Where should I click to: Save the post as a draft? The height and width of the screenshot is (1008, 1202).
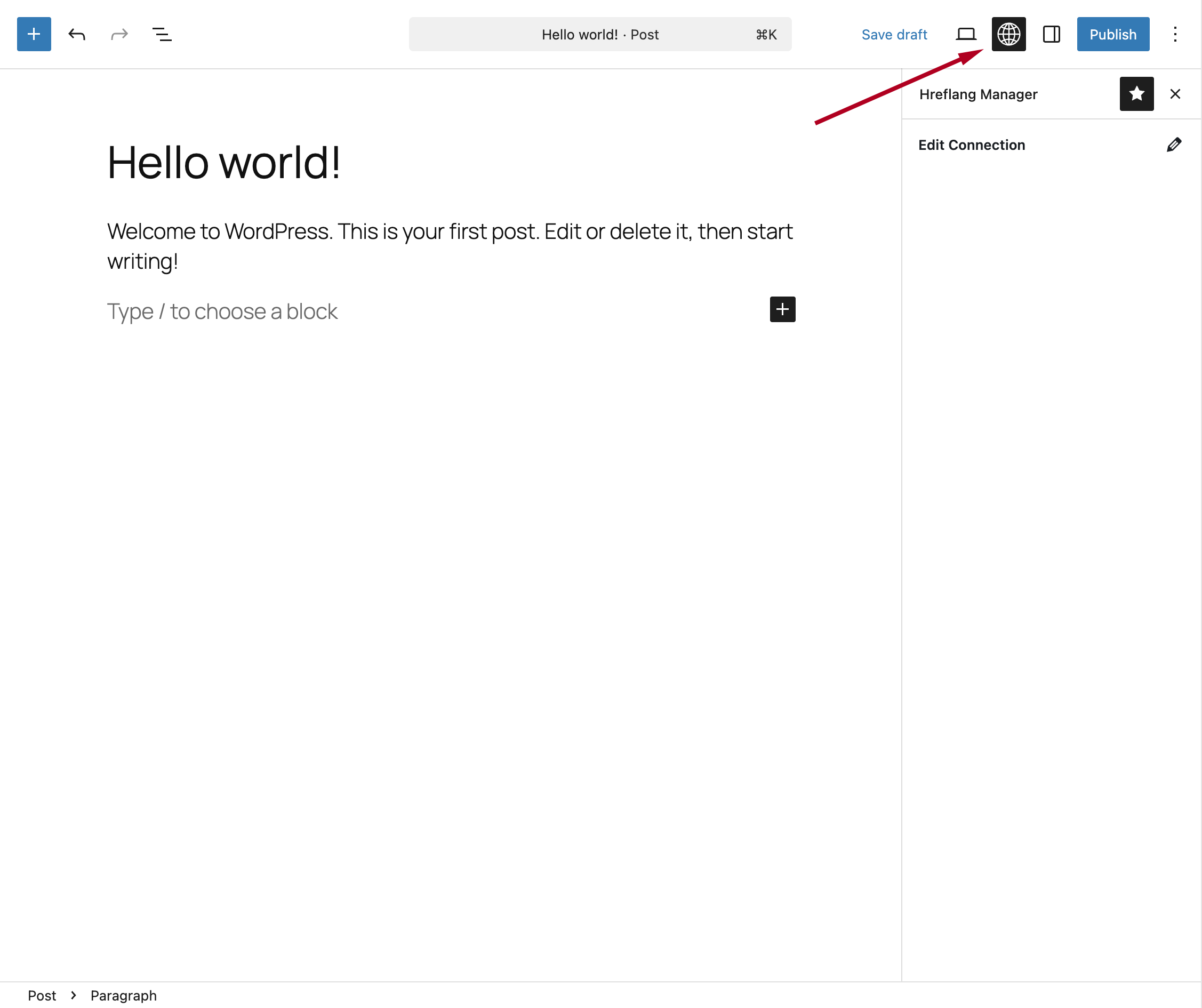pyautogui.click(x=894, y=34)
